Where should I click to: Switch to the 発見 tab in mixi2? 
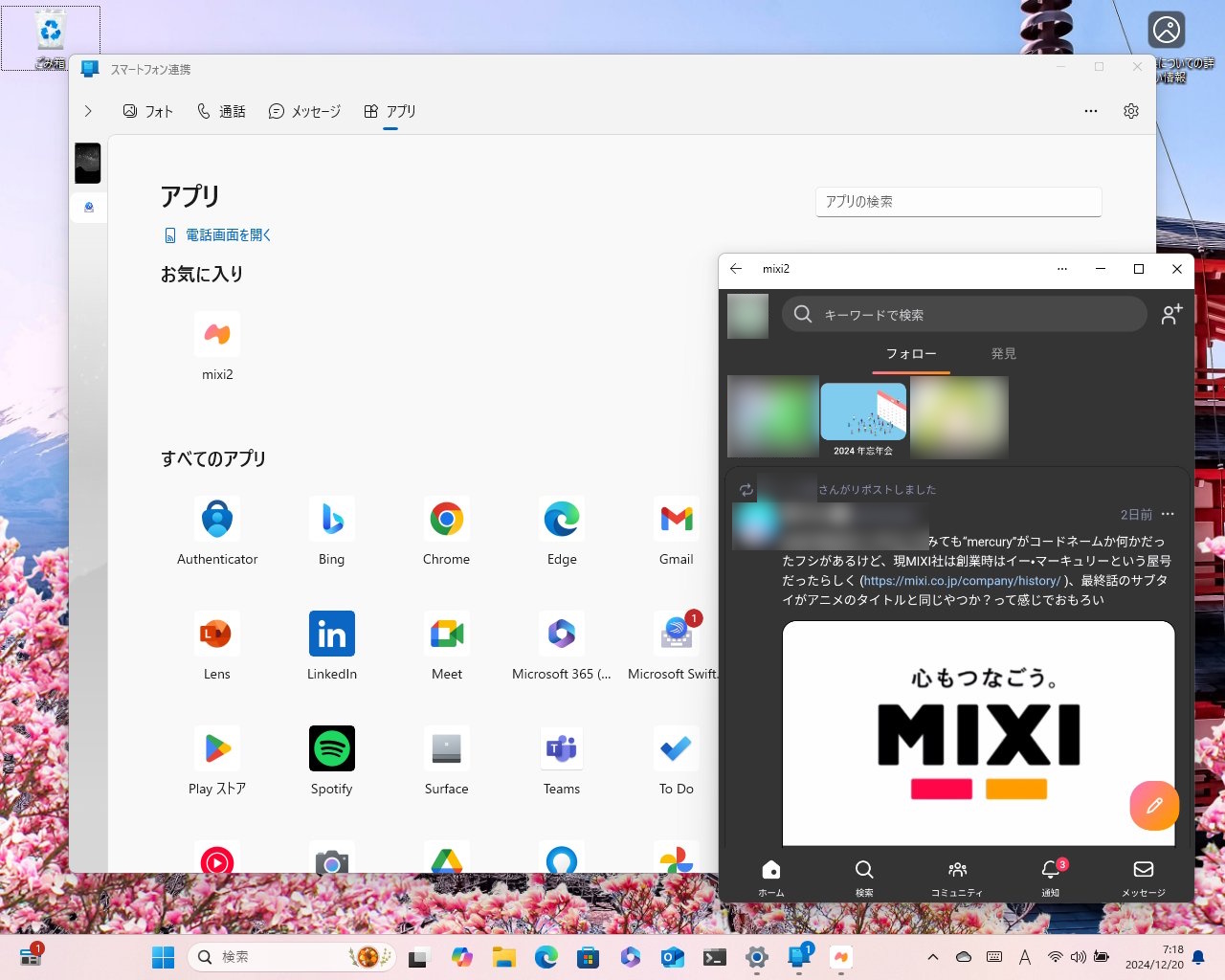pyautogui.click(x=1003, y=352)
